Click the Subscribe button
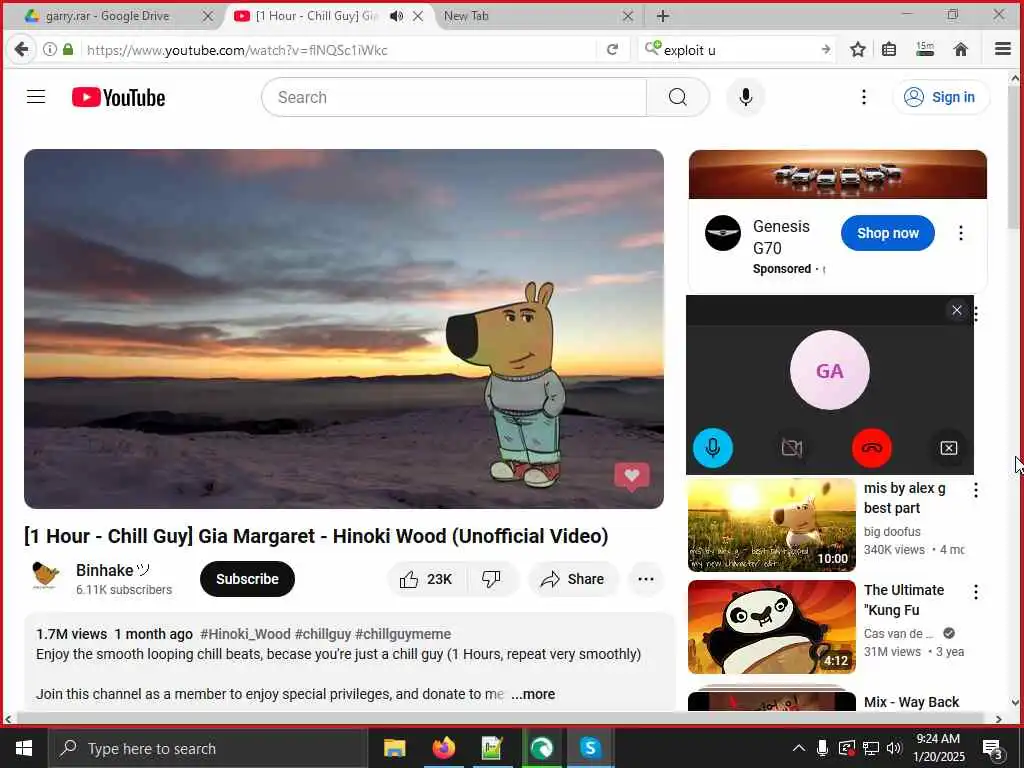1024x768 pixels. coord(248,579)
